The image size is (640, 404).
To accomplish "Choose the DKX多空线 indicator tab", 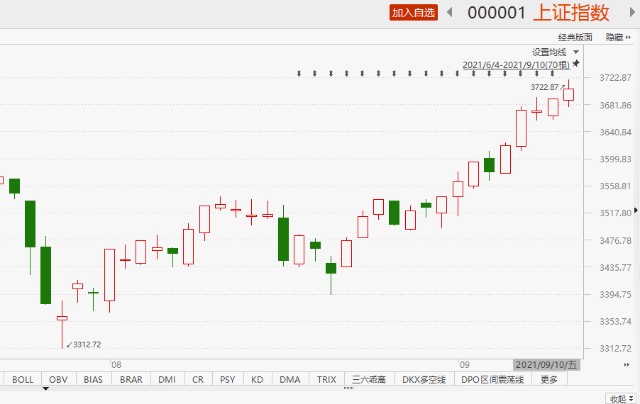I will click(424, 380).
